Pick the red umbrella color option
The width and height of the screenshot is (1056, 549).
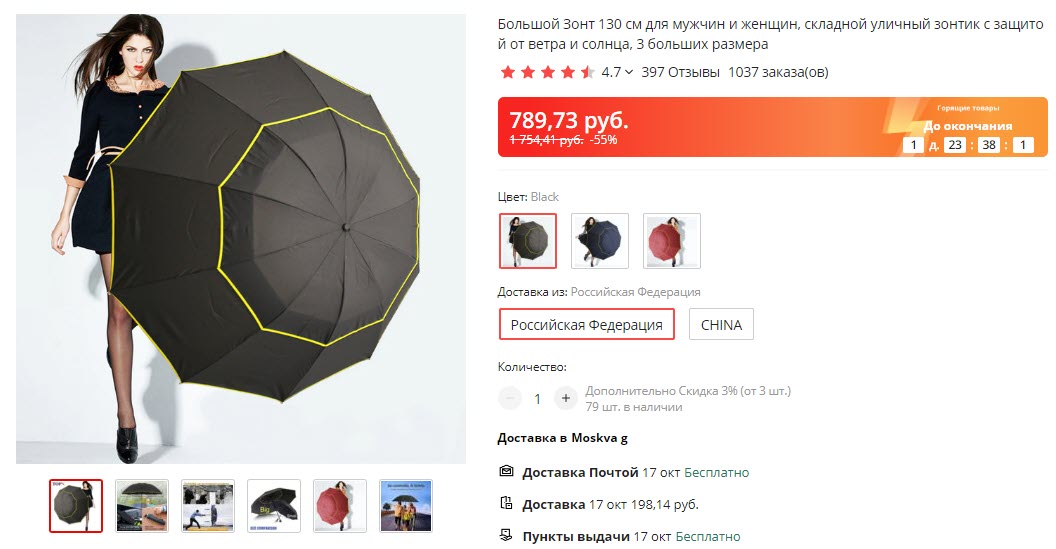point(672,241)
